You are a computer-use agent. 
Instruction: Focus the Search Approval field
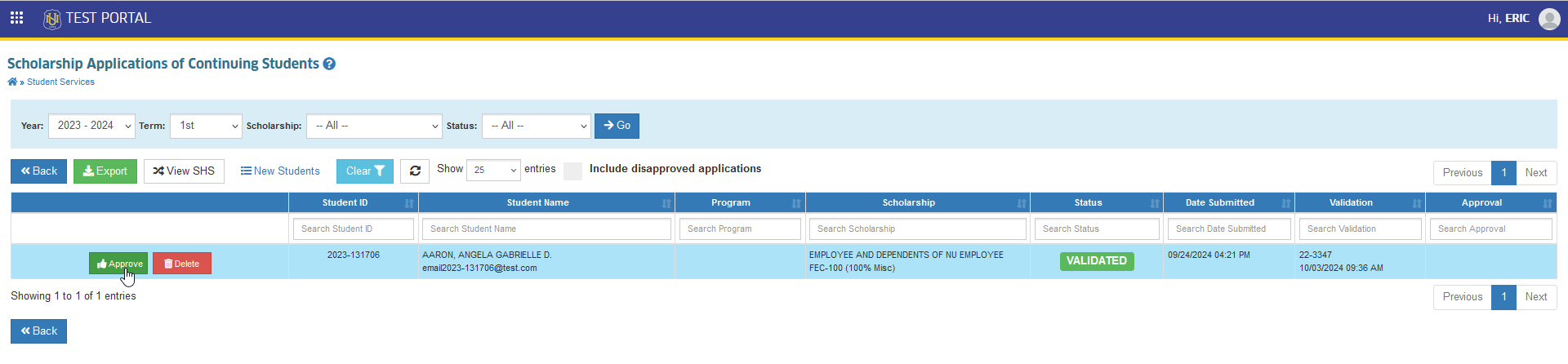(1491, 229)
